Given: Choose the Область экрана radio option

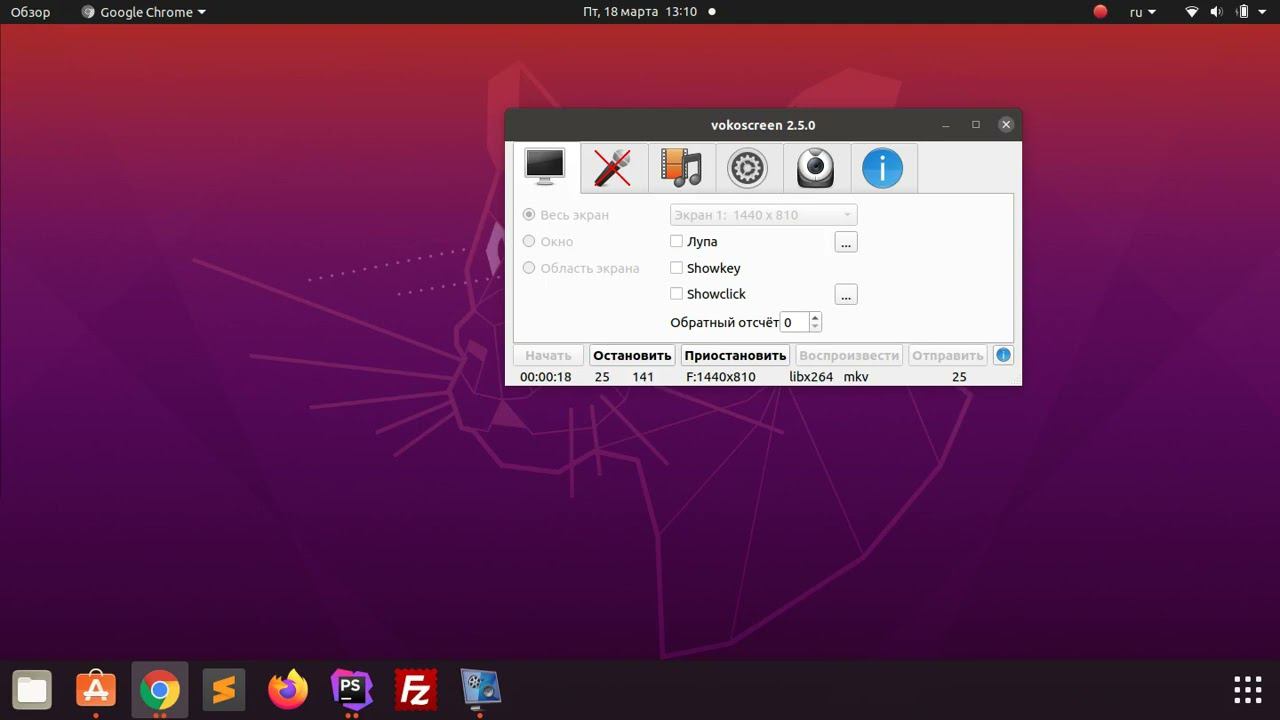Looking at the screenshot, I should pyautogui.click(x=581, y=268).
